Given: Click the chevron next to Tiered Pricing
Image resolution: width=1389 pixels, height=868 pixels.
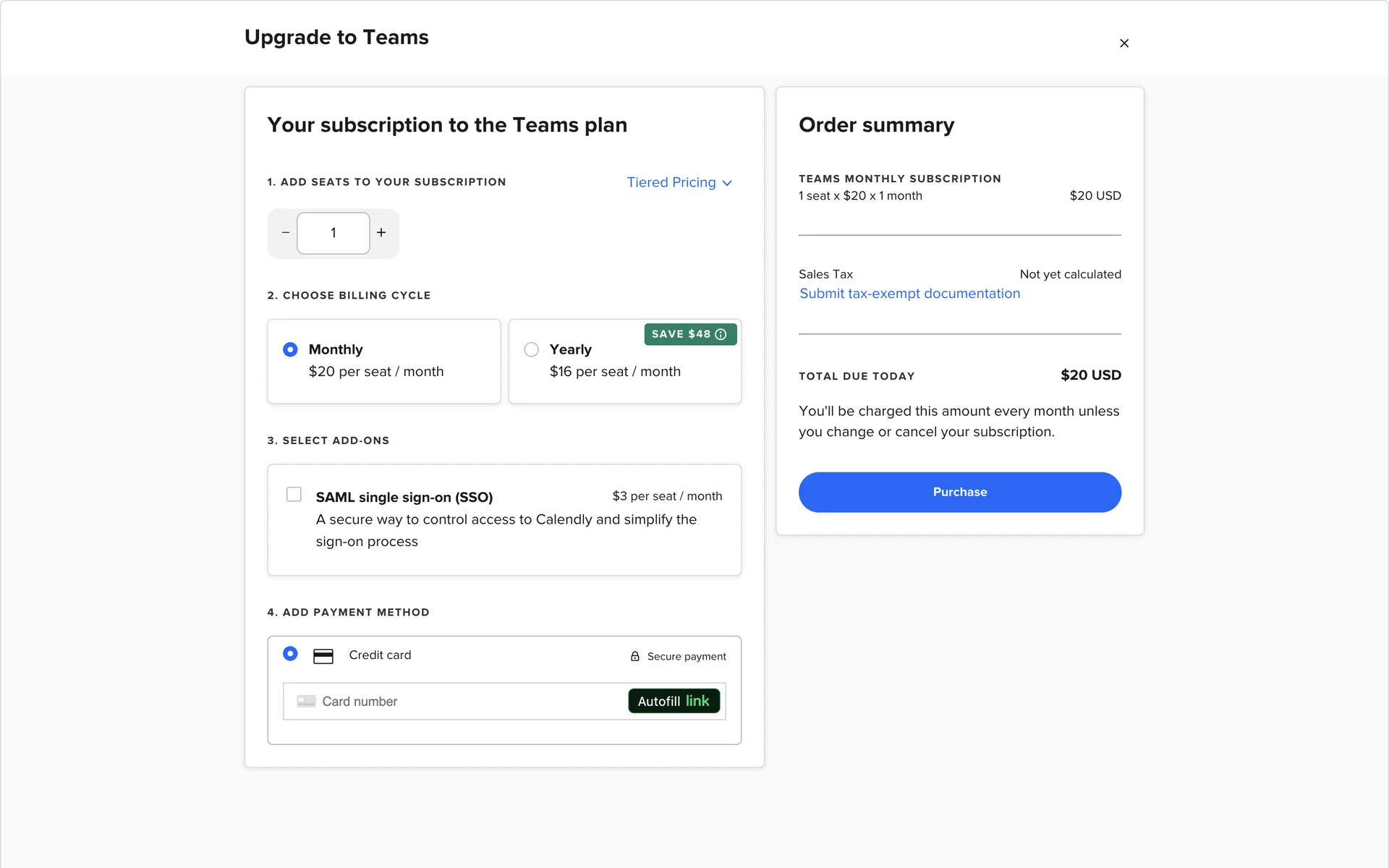Looking at the screenshot, I should pyautogui.click(x=727, y=183).
